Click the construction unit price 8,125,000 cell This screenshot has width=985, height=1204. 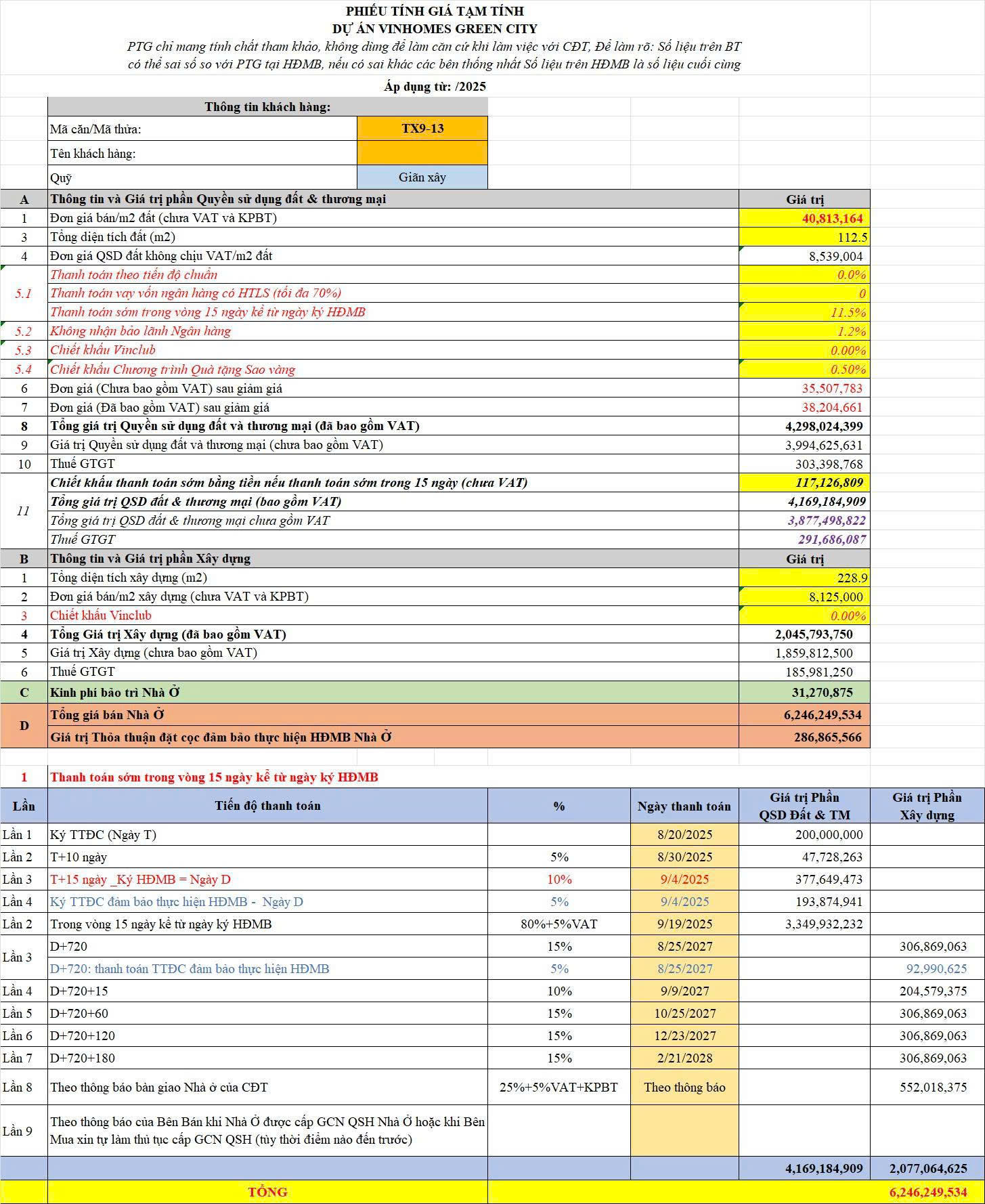[804, 597]
